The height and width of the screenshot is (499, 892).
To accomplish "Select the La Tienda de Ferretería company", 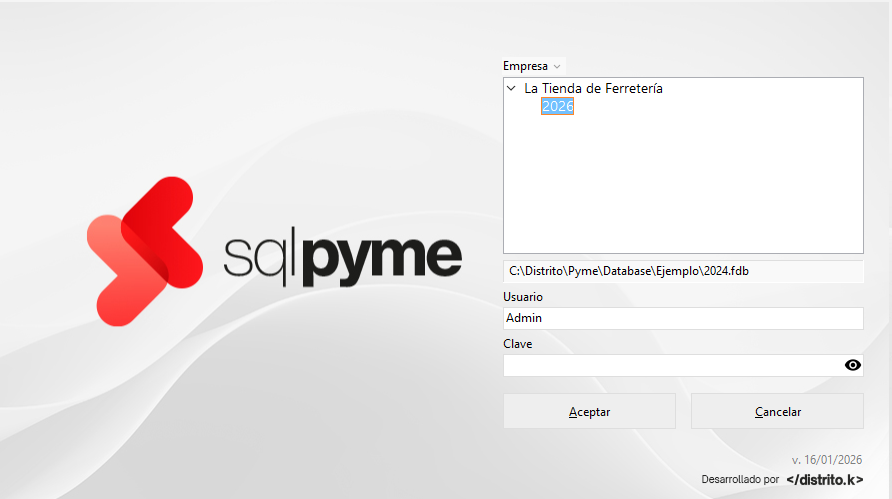I will pyautogui.click(x=593, y=88).
